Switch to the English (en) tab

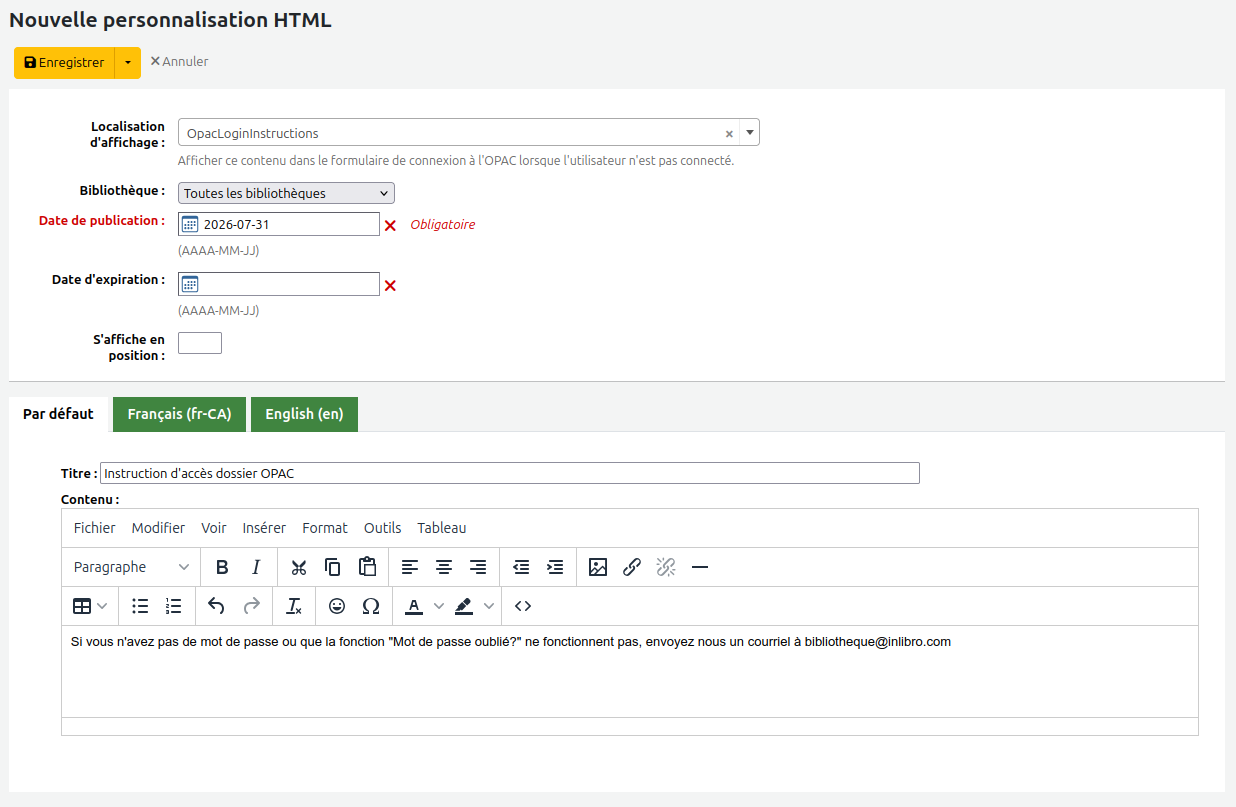(x=304, y=414)
